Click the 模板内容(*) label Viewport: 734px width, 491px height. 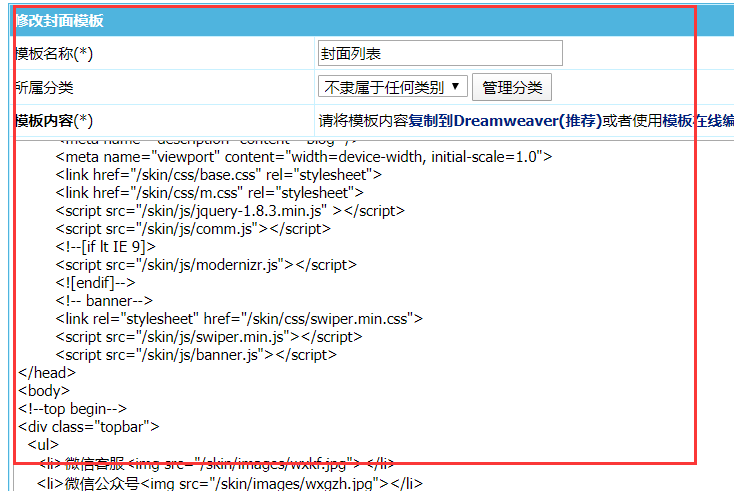54,121
